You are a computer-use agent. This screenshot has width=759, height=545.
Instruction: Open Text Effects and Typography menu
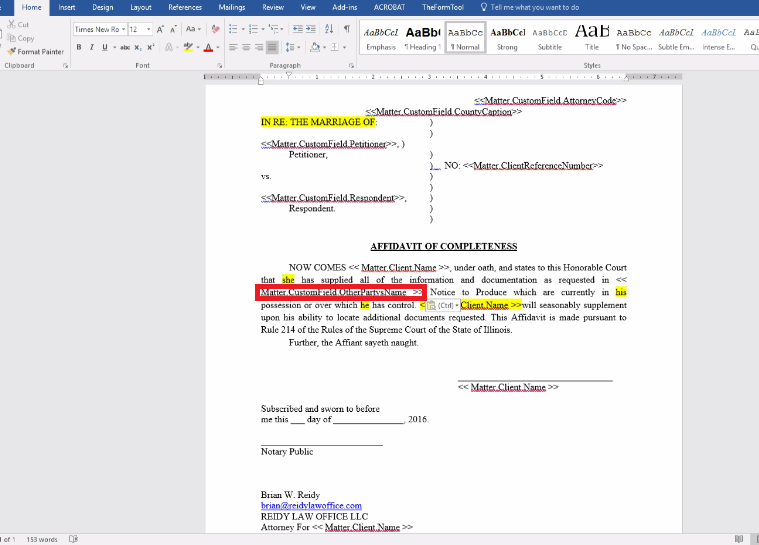pyautogui.click(x=169, y=47)
